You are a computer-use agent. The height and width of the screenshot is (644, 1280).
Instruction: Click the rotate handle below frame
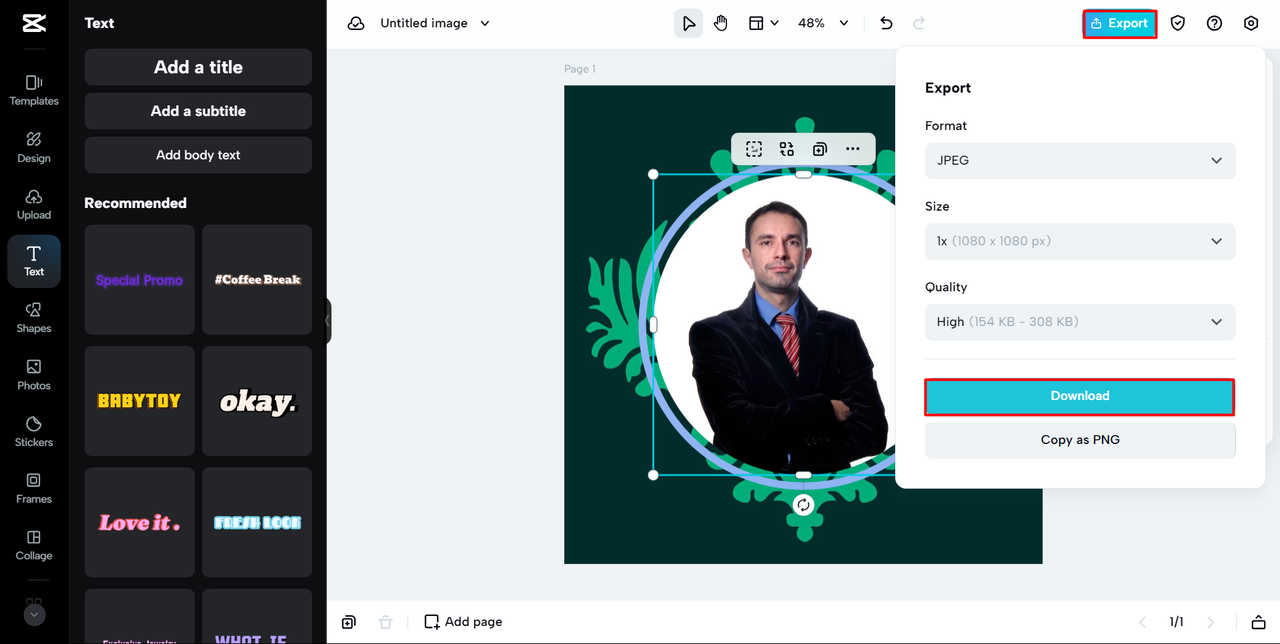(x=803, y=505)
